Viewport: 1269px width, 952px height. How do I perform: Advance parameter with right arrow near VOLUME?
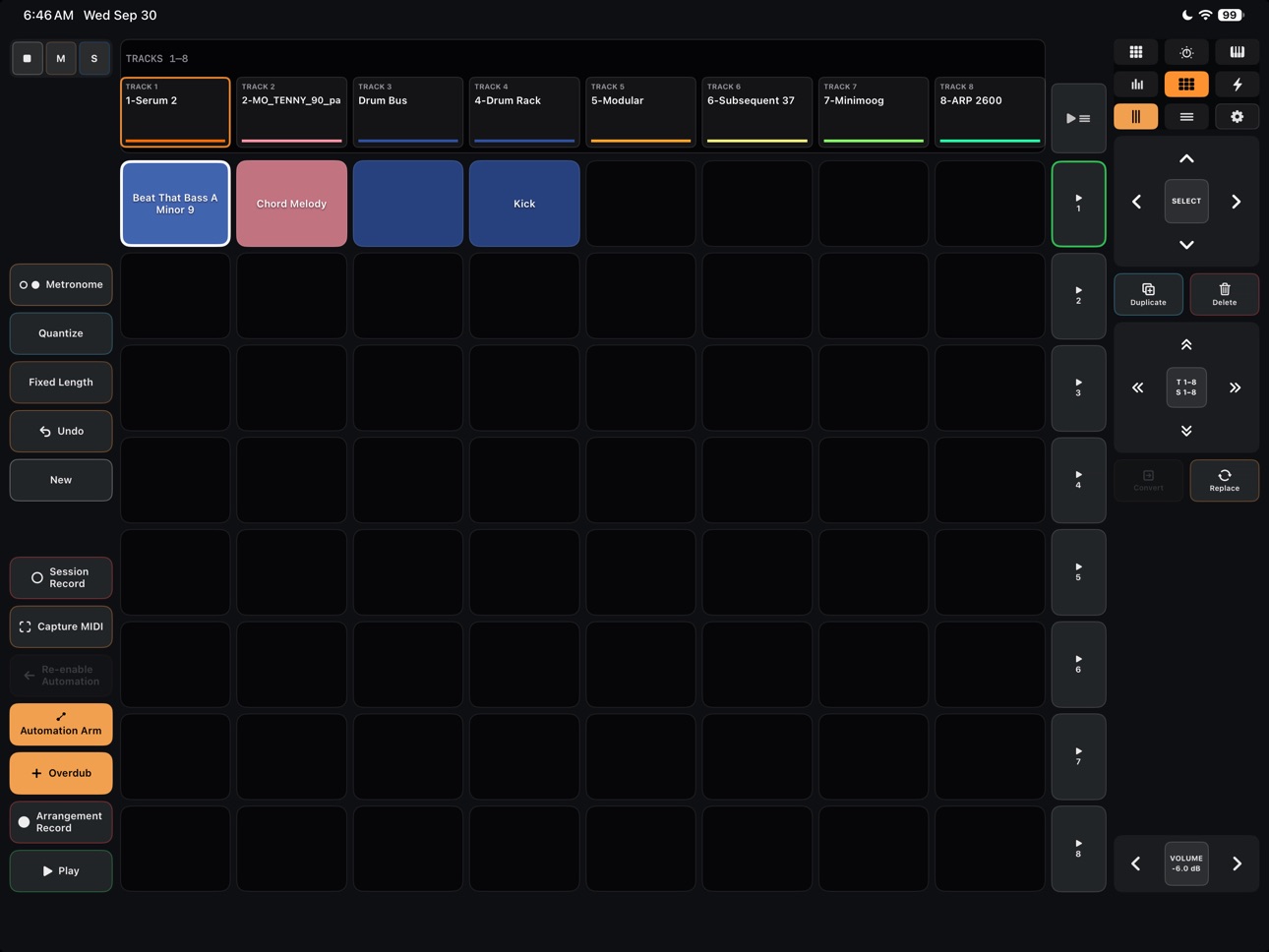coord(1237,863)
